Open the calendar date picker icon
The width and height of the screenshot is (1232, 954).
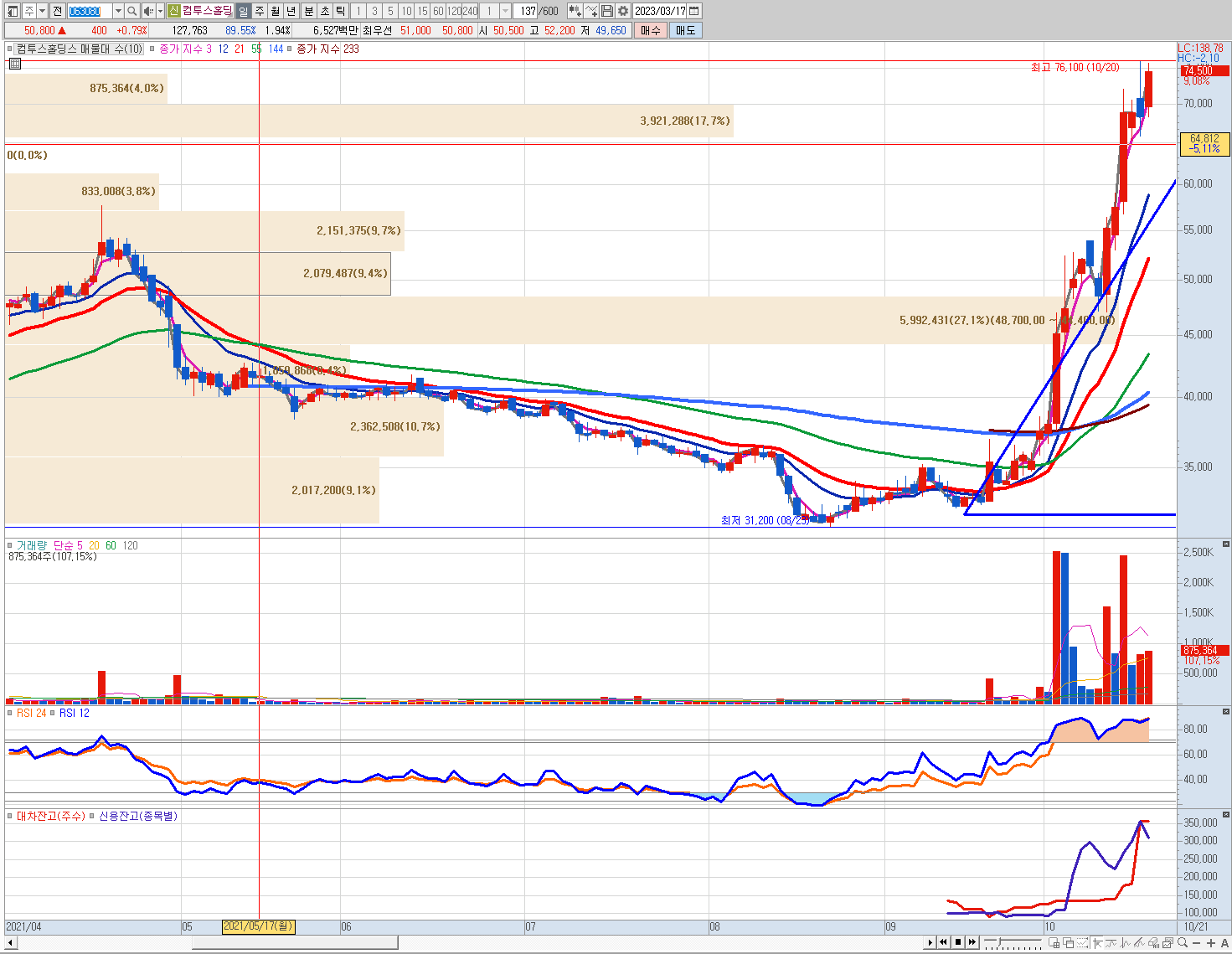coord(694,11)
